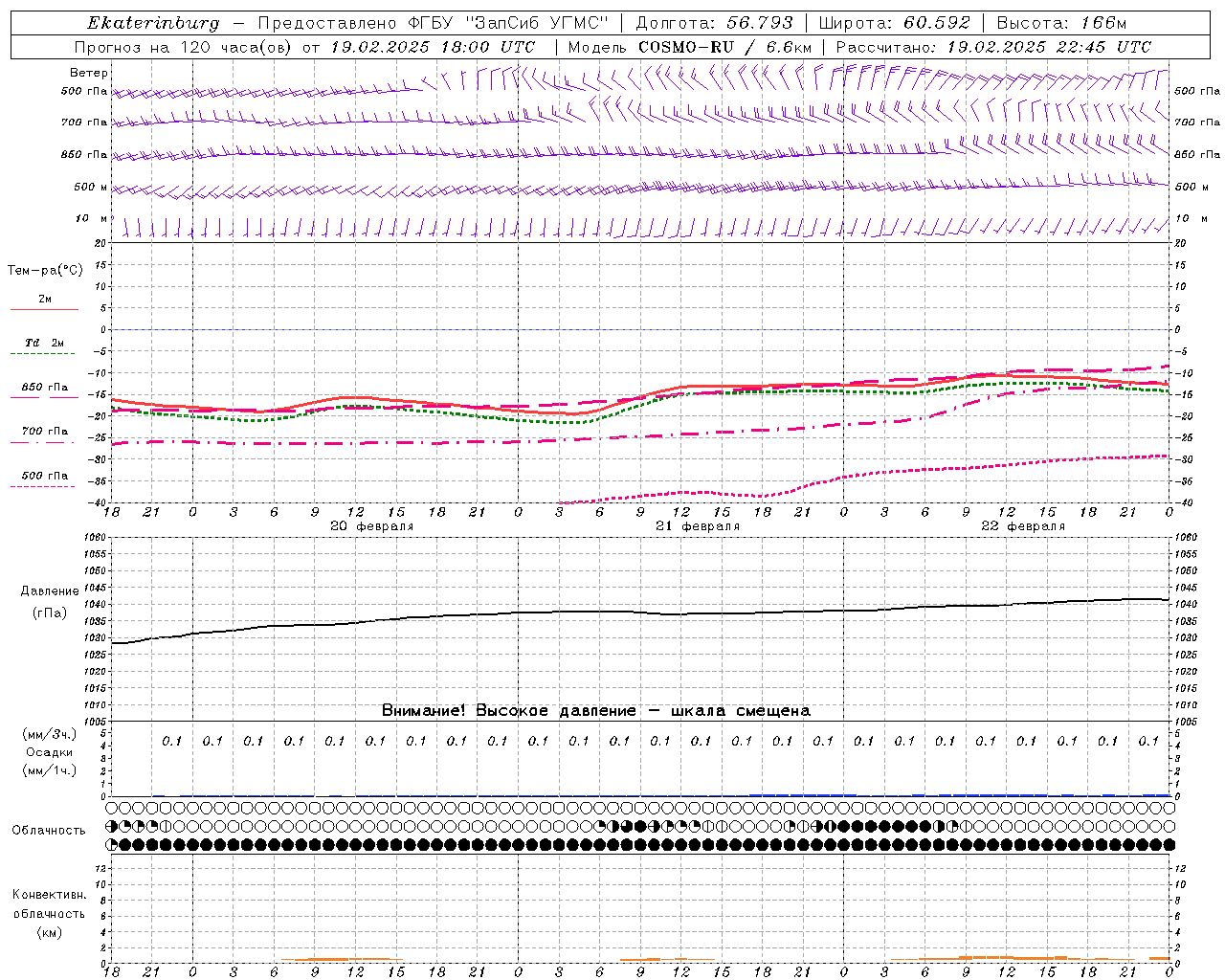Click the 'Давление' pressure panel label
Image resolution: width=1225 pixels, height=980 pixels.
tap(50, 591)
